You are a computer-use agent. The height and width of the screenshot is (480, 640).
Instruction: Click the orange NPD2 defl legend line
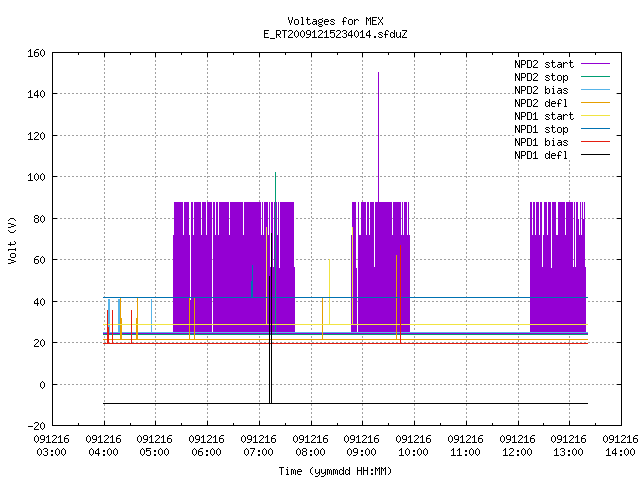[595, 102]
